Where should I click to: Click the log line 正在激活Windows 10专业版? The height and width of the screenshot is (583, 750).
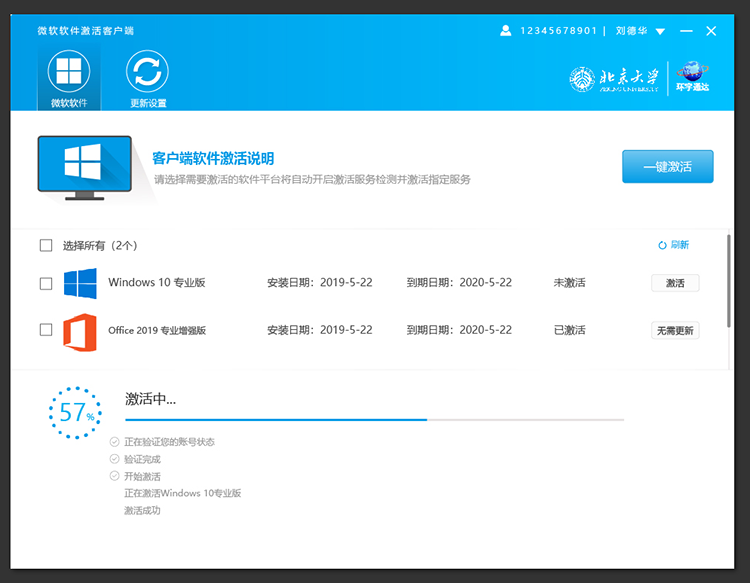[183, 493]
